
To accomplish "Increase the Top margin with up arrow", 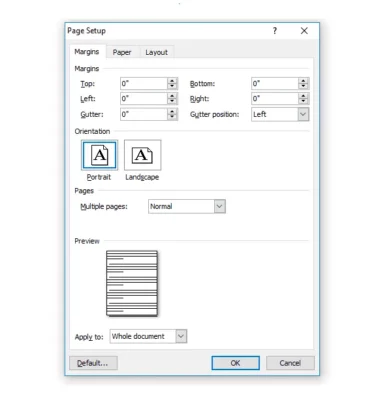I will coord(172,81).
